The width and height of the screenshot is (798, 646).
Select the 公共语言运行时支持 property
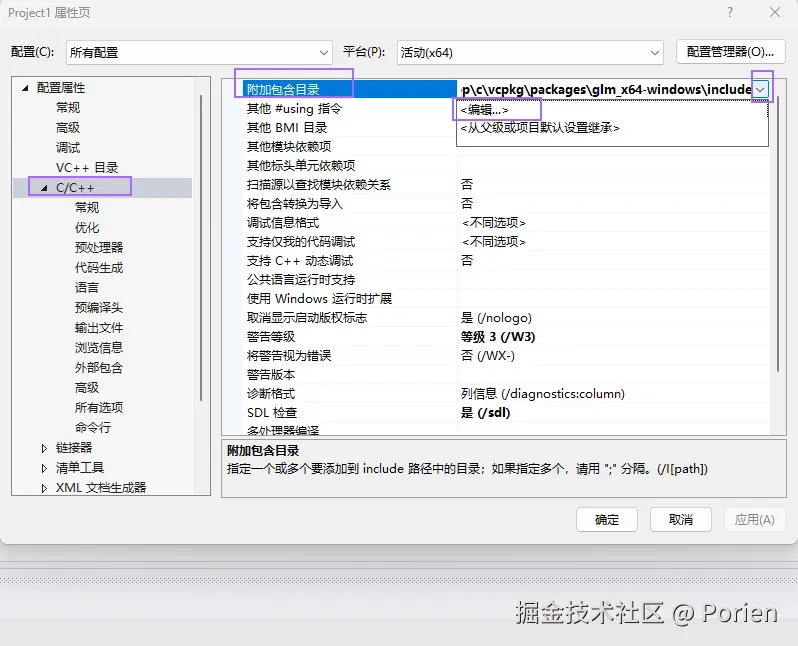(x=301, y=279)
